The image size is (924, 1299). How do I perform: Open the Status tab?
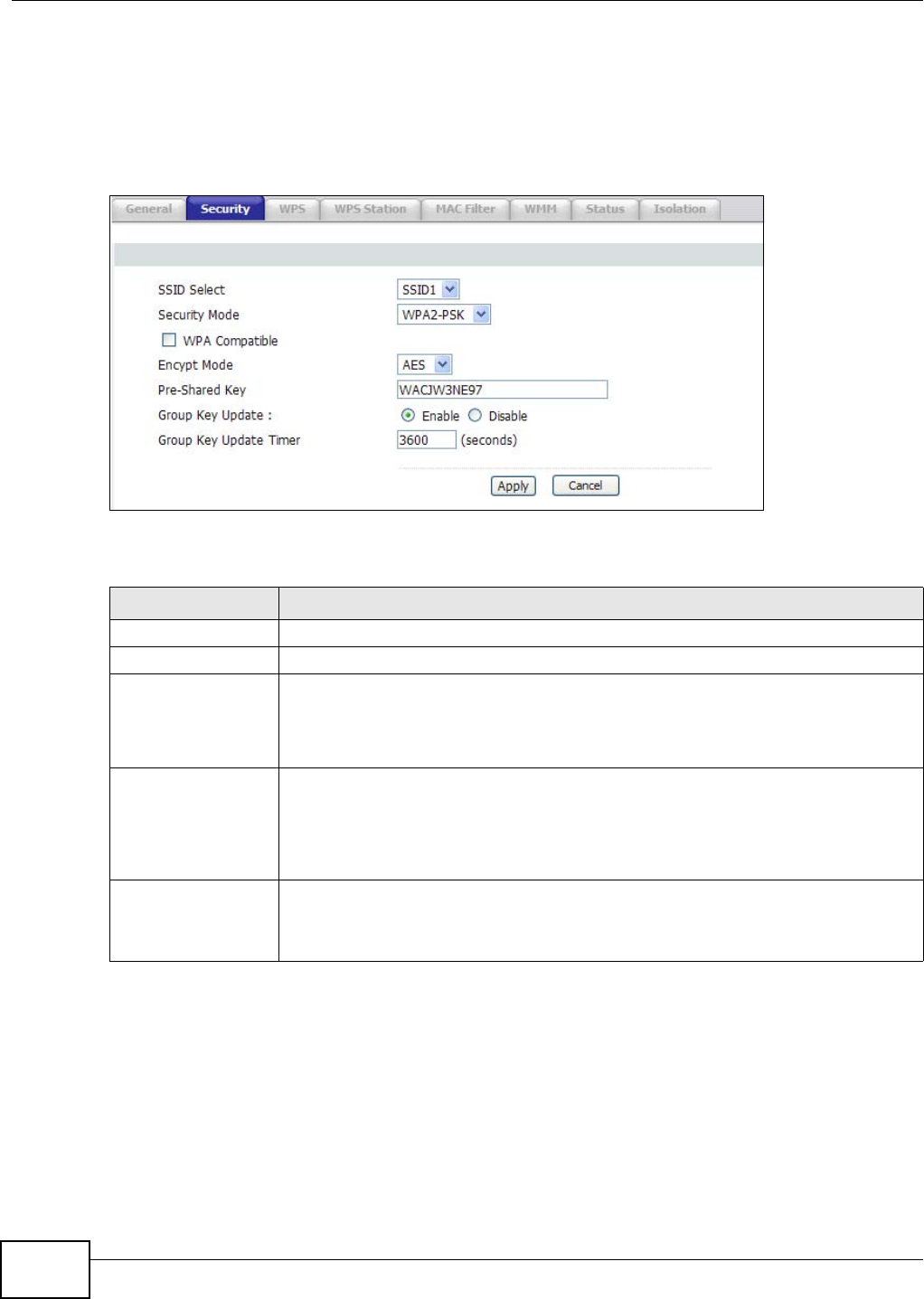605,209
